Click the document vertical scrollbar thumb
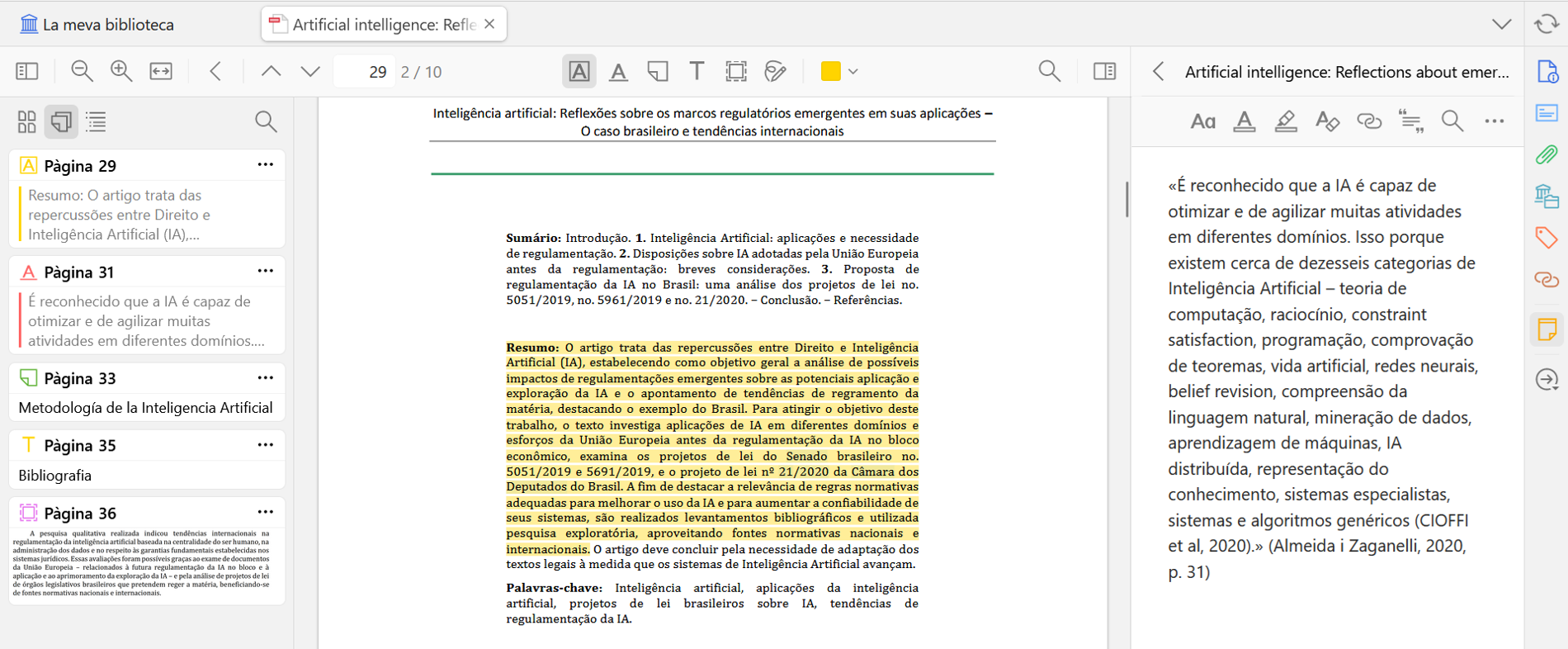The width and height of the screenshot is (1568, 649). pos(1126,199)
